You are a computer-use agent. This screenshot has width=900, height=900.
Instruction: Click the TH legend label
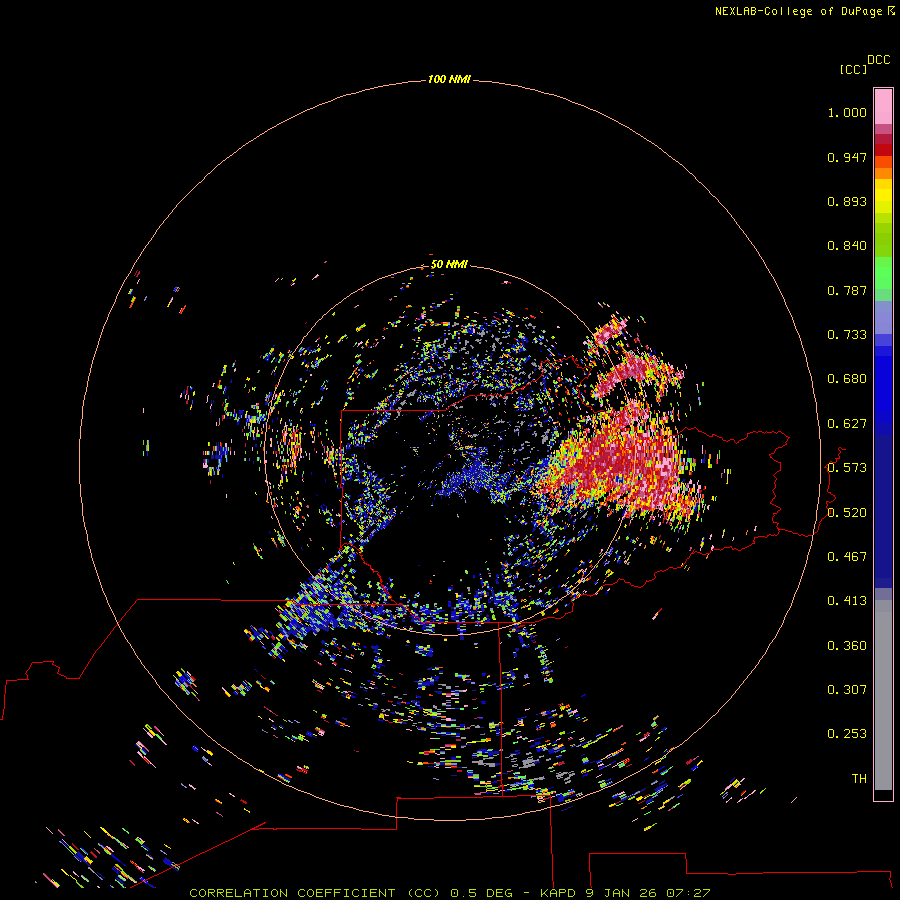859,779
